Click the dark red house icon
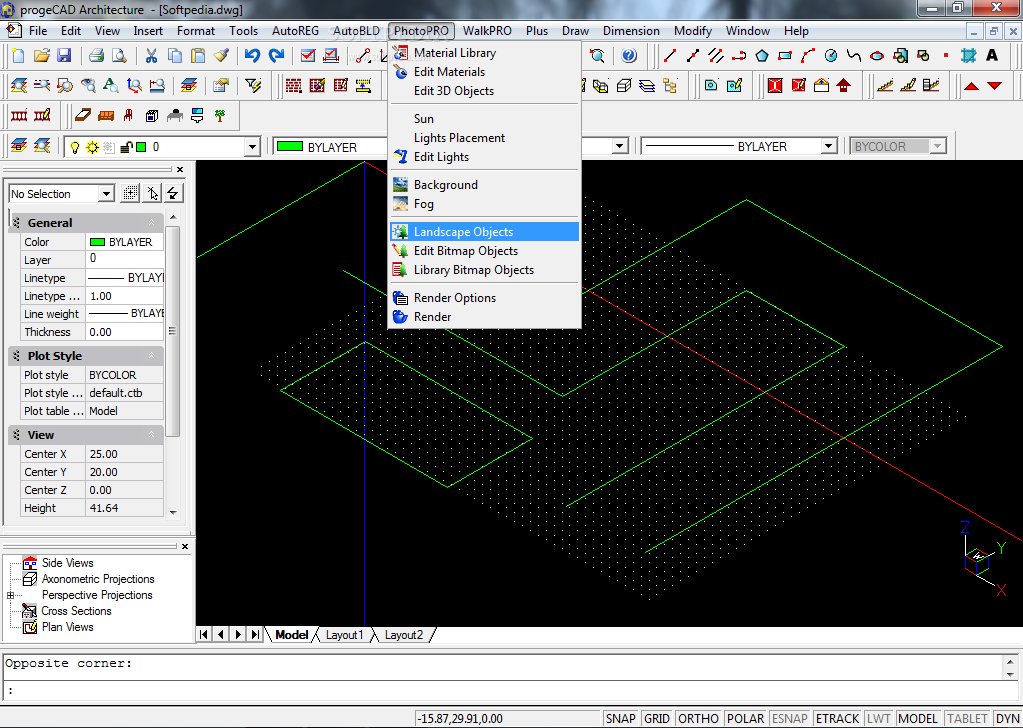1023x728 pixels. 844,85
